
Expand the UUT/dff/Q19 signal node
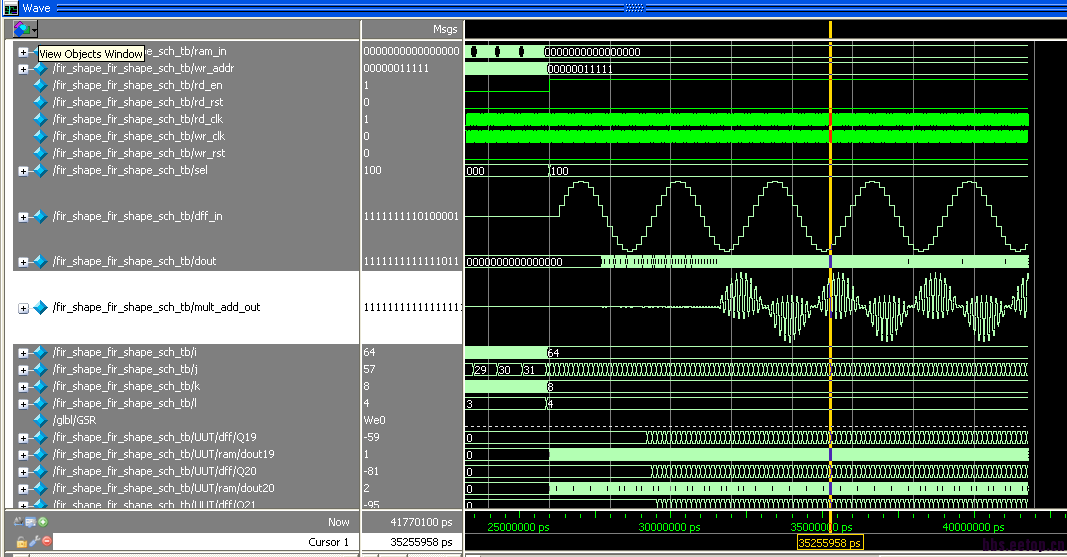23,437
